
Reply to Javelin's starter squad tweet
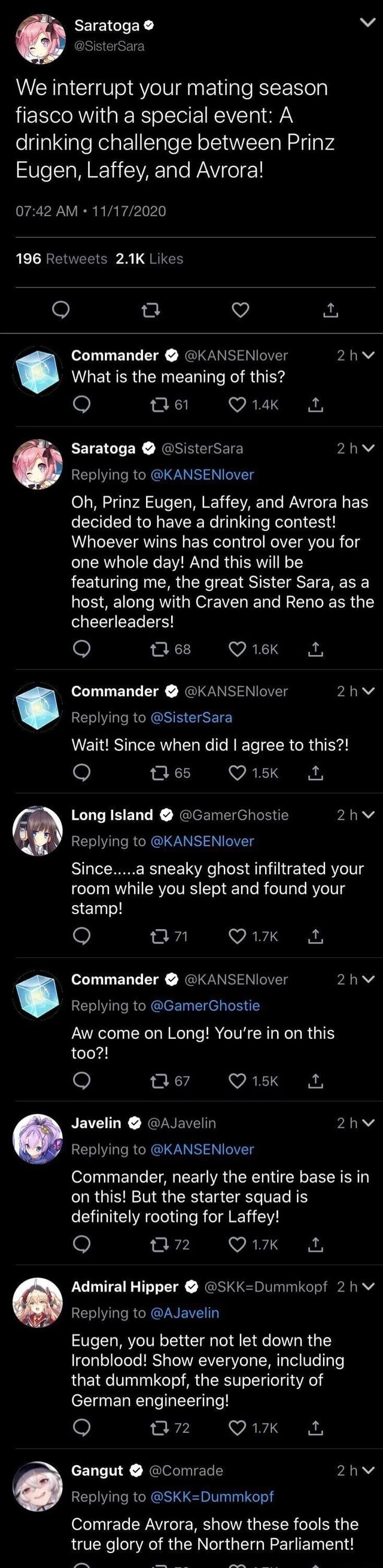tap(81, 1244)
